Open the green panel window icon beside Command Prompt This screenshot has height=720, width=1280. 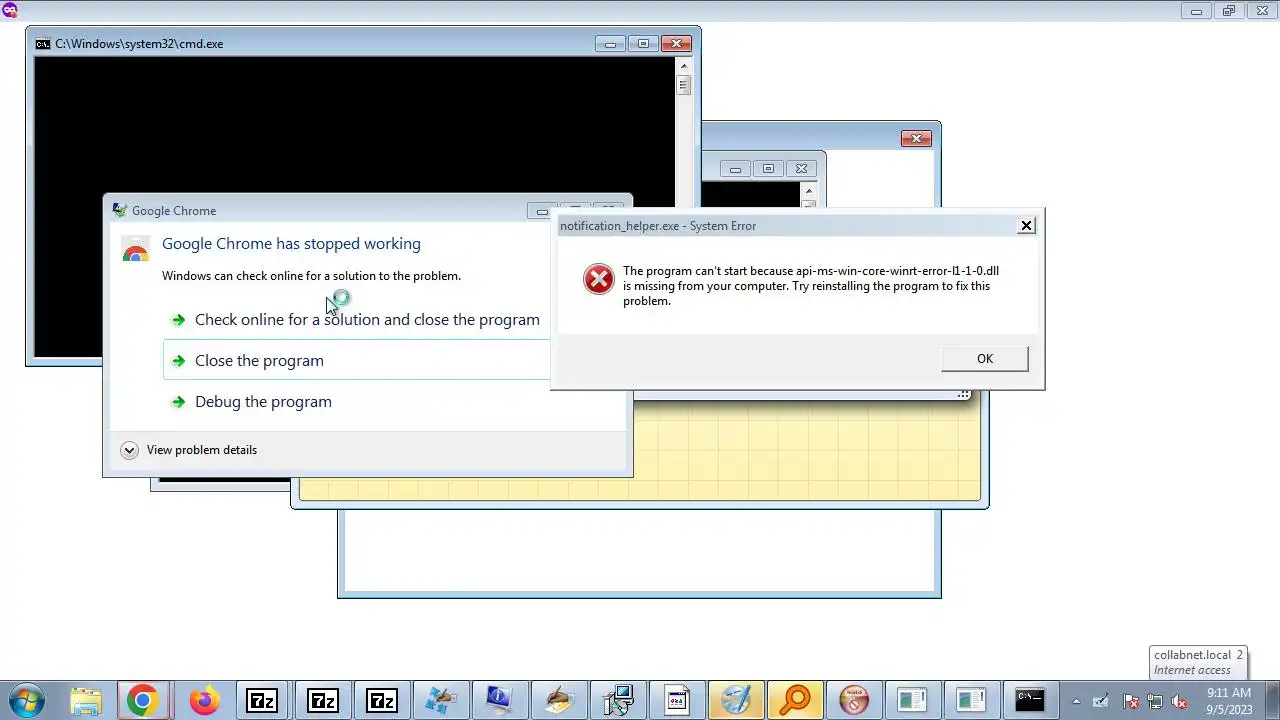[971, 700]
